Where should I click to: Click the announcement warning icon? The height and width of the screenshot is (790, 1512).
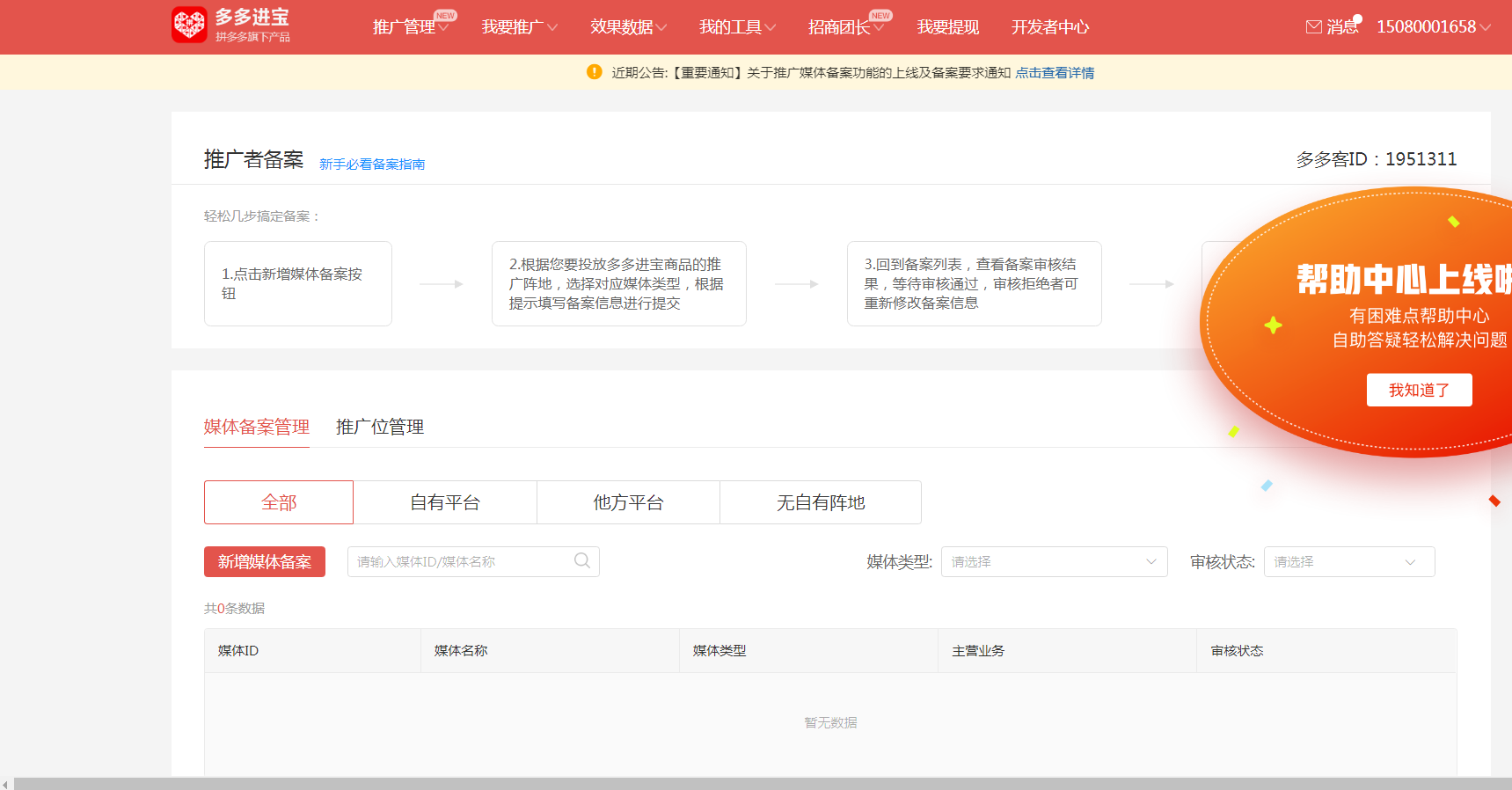point(595,72)
